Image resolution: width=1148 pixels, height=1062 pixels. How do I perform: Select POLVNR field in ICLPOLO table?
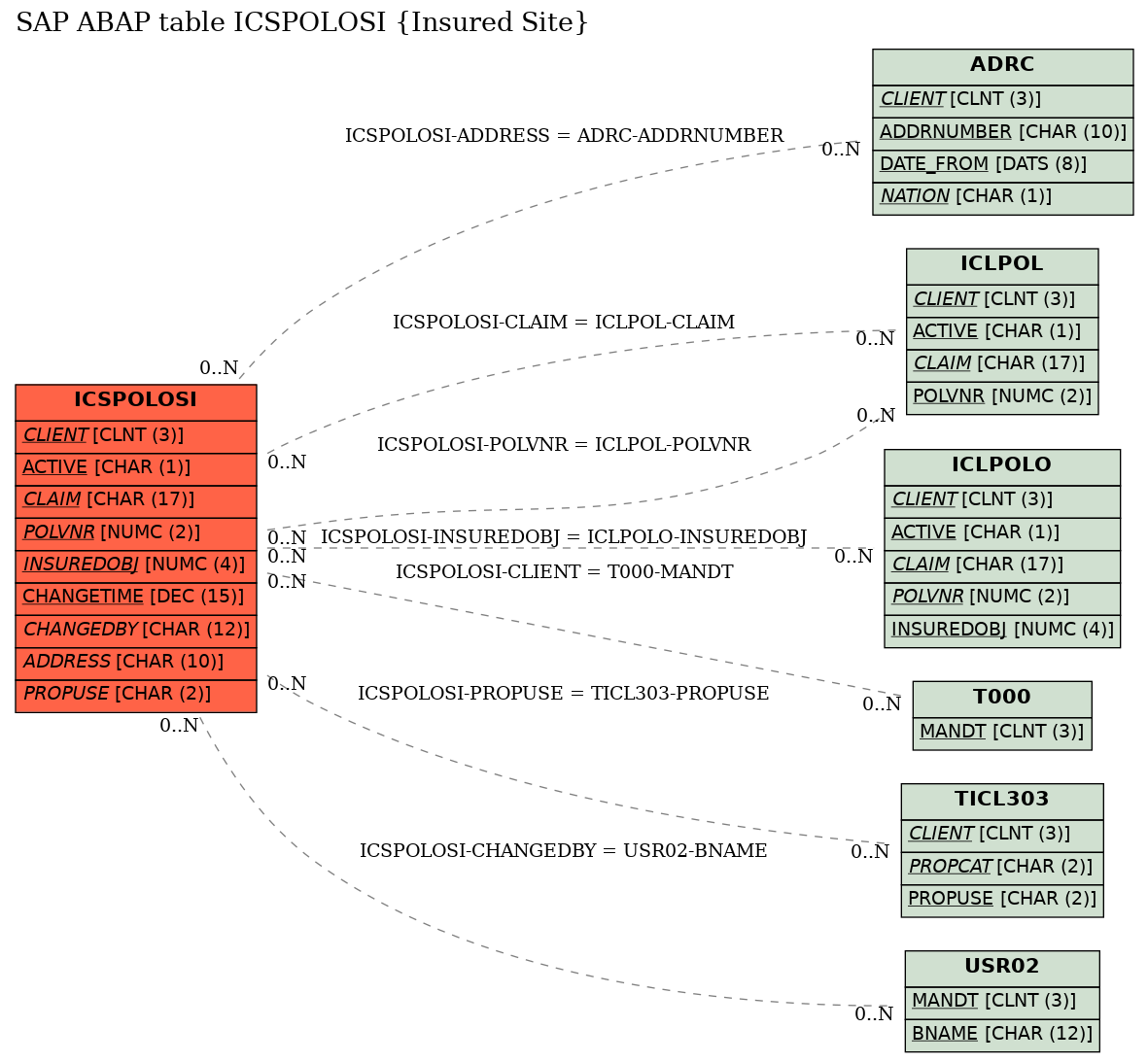click(x=1001, y=598)
